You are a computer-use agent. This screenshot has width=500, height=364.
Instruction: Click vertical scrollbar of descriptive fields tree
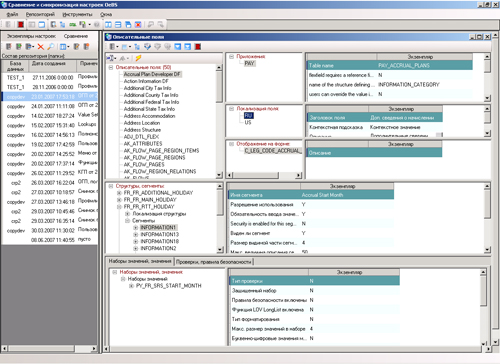point(219,121)
